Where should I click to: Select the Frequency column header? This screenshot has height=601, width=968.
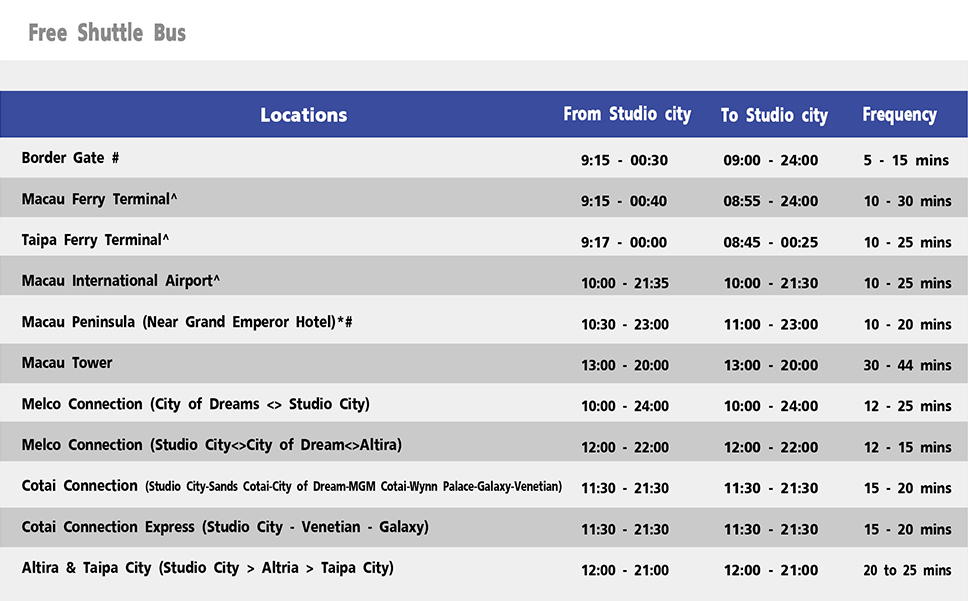click(899, 115)
